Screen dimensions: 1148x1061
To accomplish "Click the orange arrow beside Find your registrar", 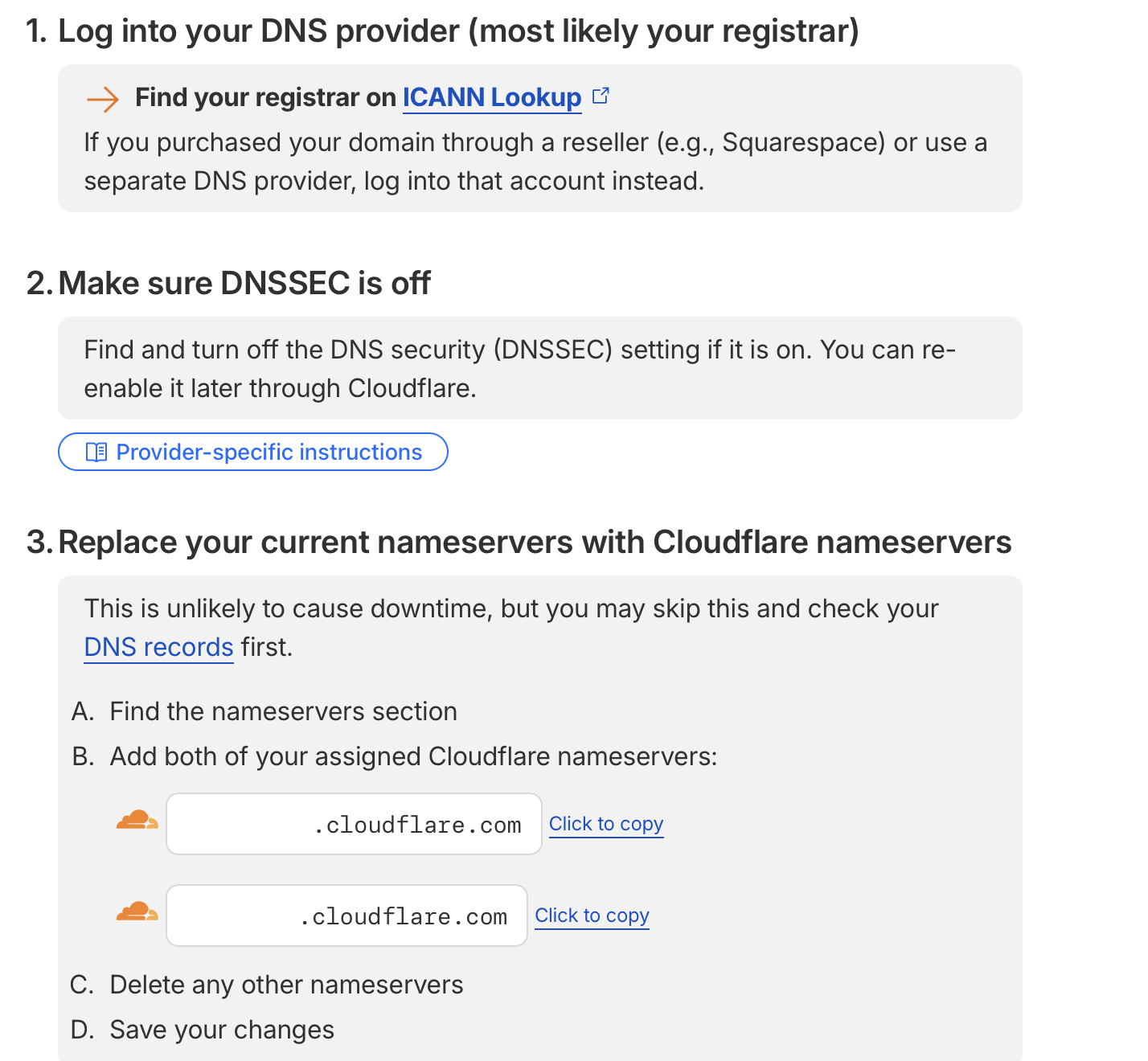I will click(x=102, y=100).
